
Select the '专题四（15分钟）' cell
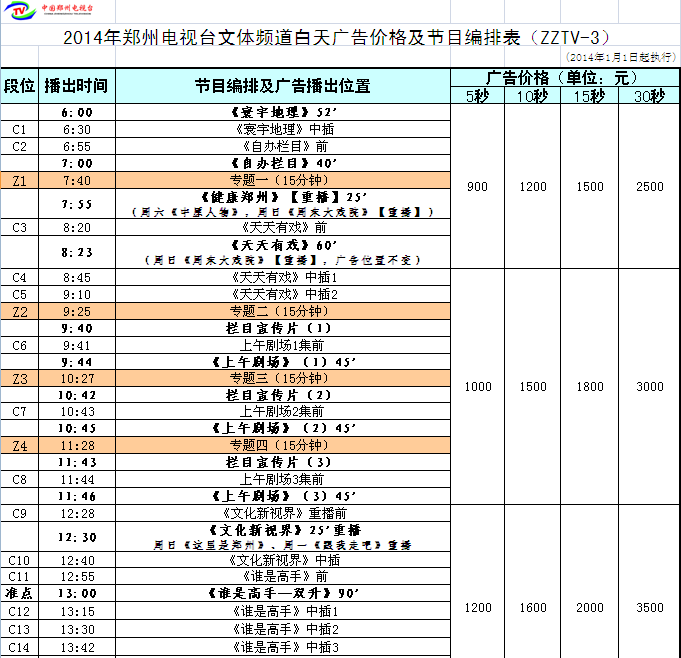coord(283,446)
